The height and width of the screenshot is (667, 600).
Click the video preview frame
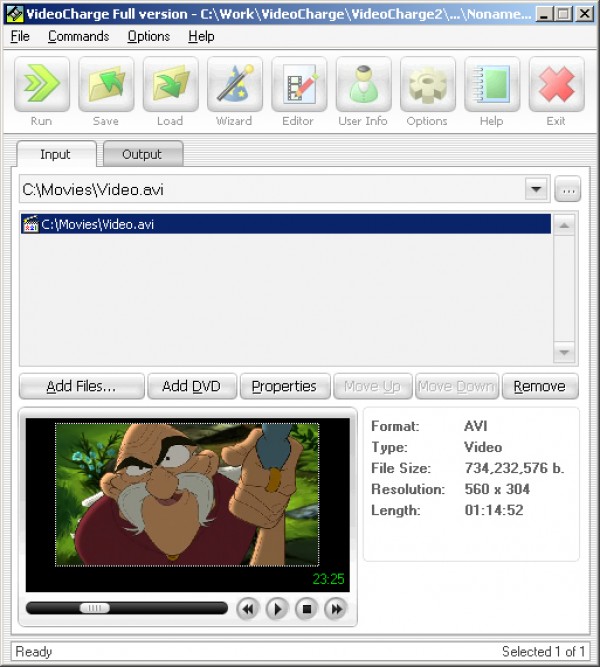tap(187, 494)
